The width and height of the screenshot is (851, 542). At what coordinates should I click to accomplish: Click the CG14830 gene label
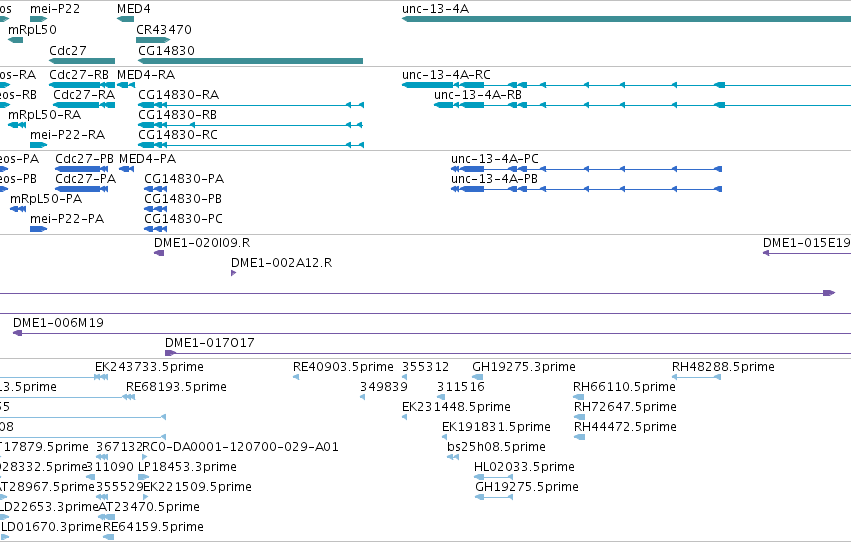(x=166, y=50)
